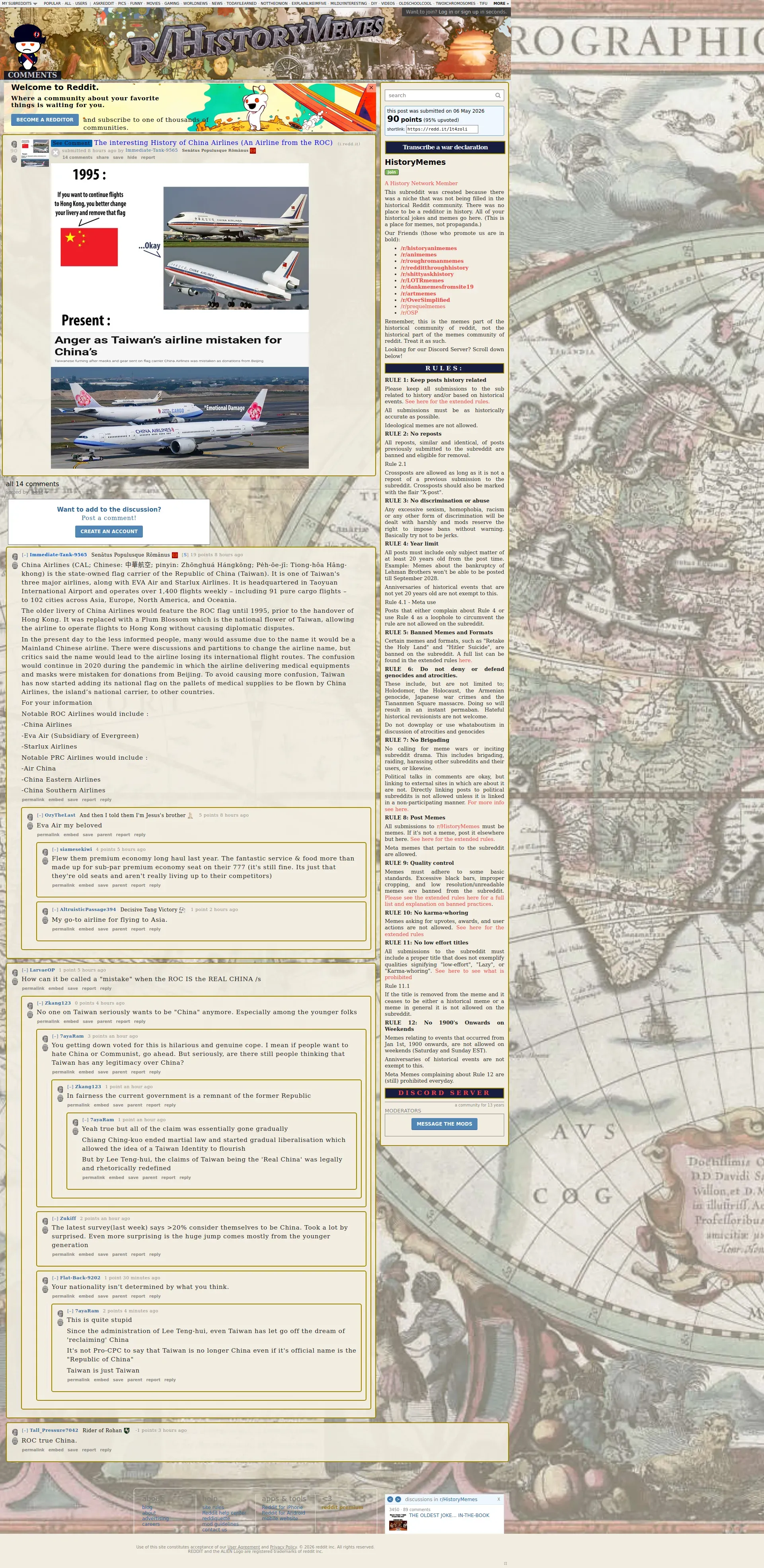The image size is (764, 1568).
Task: Collapse the expanded post image
Action: (55, 153)
